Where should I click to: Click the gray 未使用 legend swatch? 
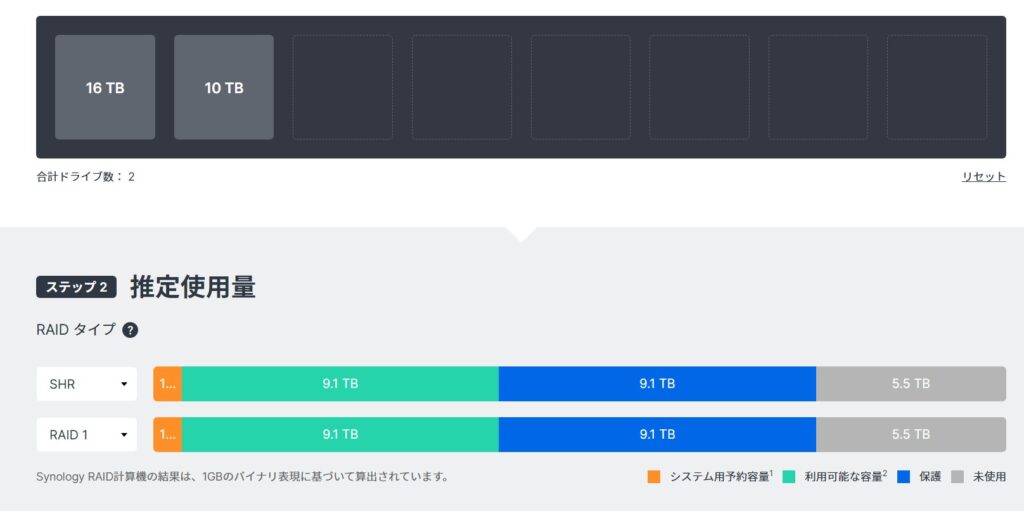958,477
